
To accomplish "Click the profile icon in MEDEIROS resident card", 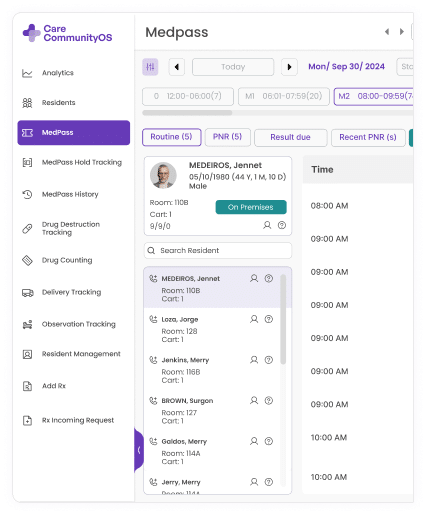I will (x=267, y=225).
